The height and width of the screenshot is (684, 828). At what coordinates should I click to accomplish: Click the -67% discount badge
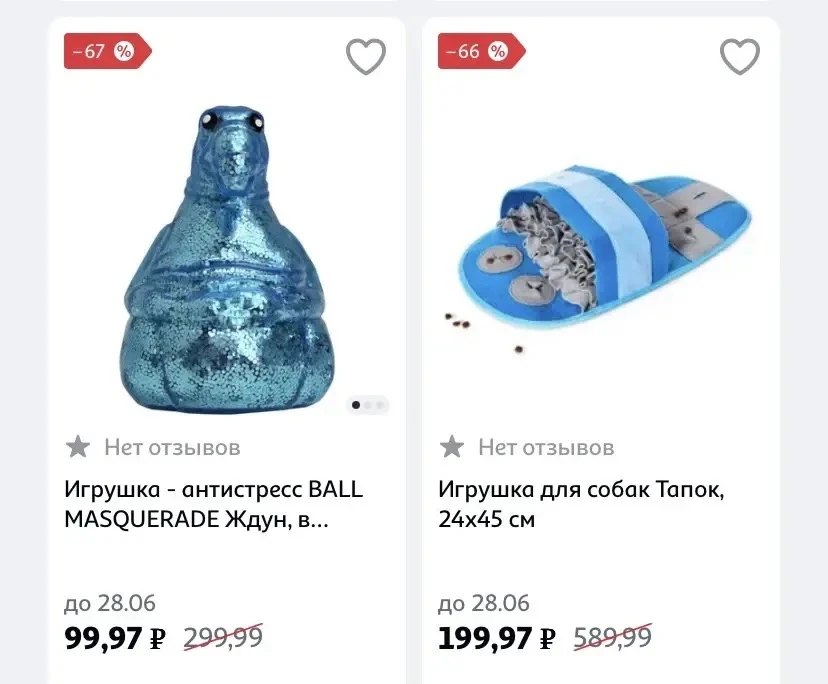click(107, 51)
